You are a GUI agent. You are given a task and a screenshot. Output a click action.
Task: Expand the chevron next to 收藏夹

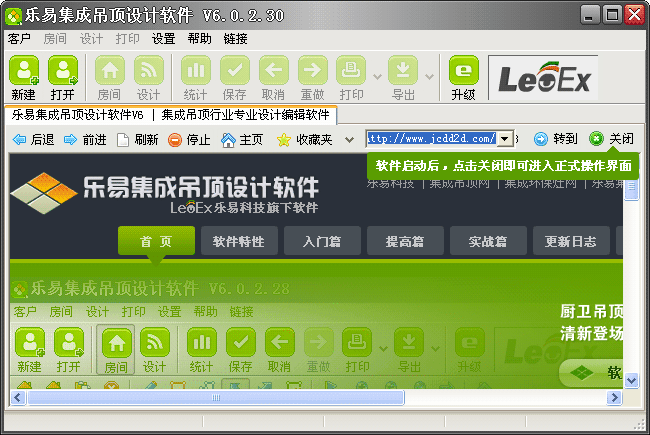[349, 140]
